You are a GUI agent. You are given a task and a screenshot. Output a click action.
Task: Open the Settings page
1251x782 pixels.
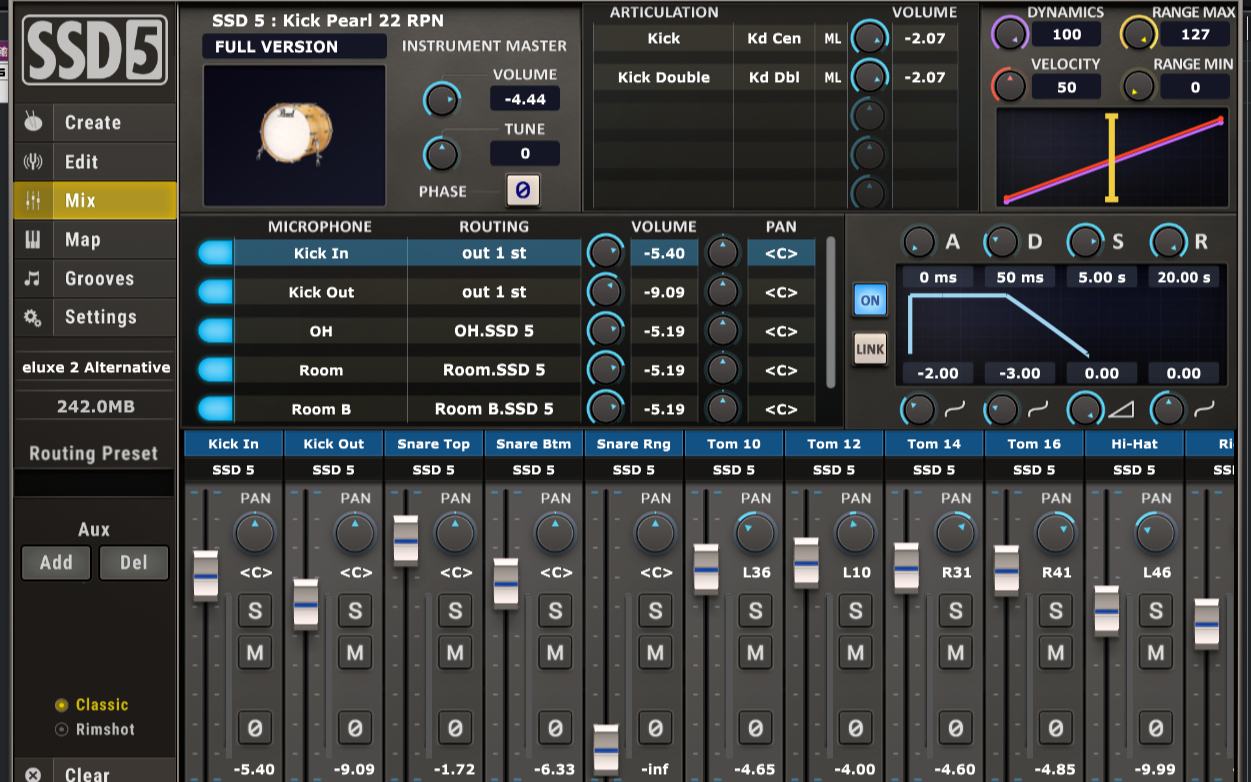pos(95,318)
